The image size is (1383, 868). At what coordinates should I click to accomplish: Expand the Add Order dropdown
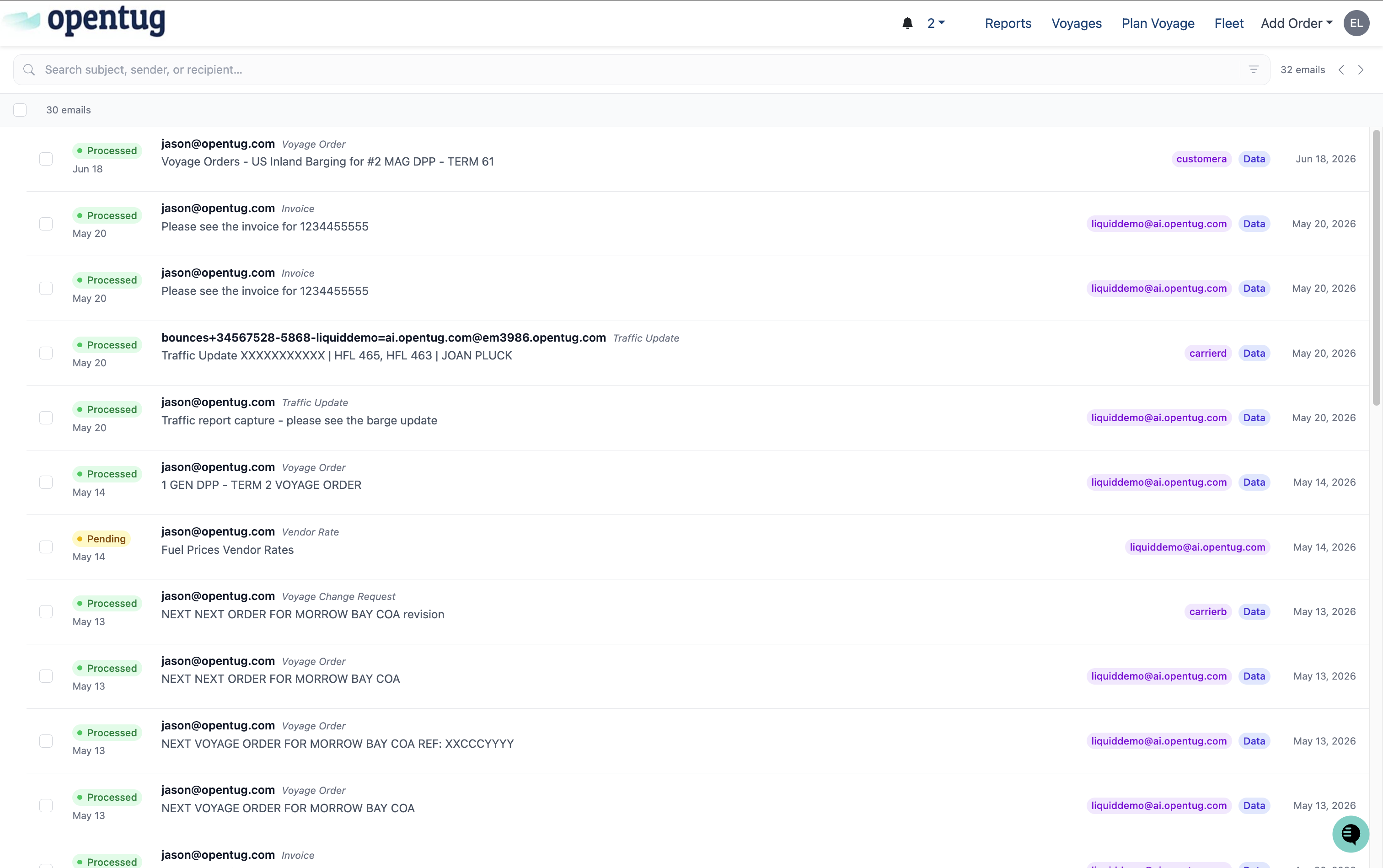pyautogui.click(x=1296, y=23)
